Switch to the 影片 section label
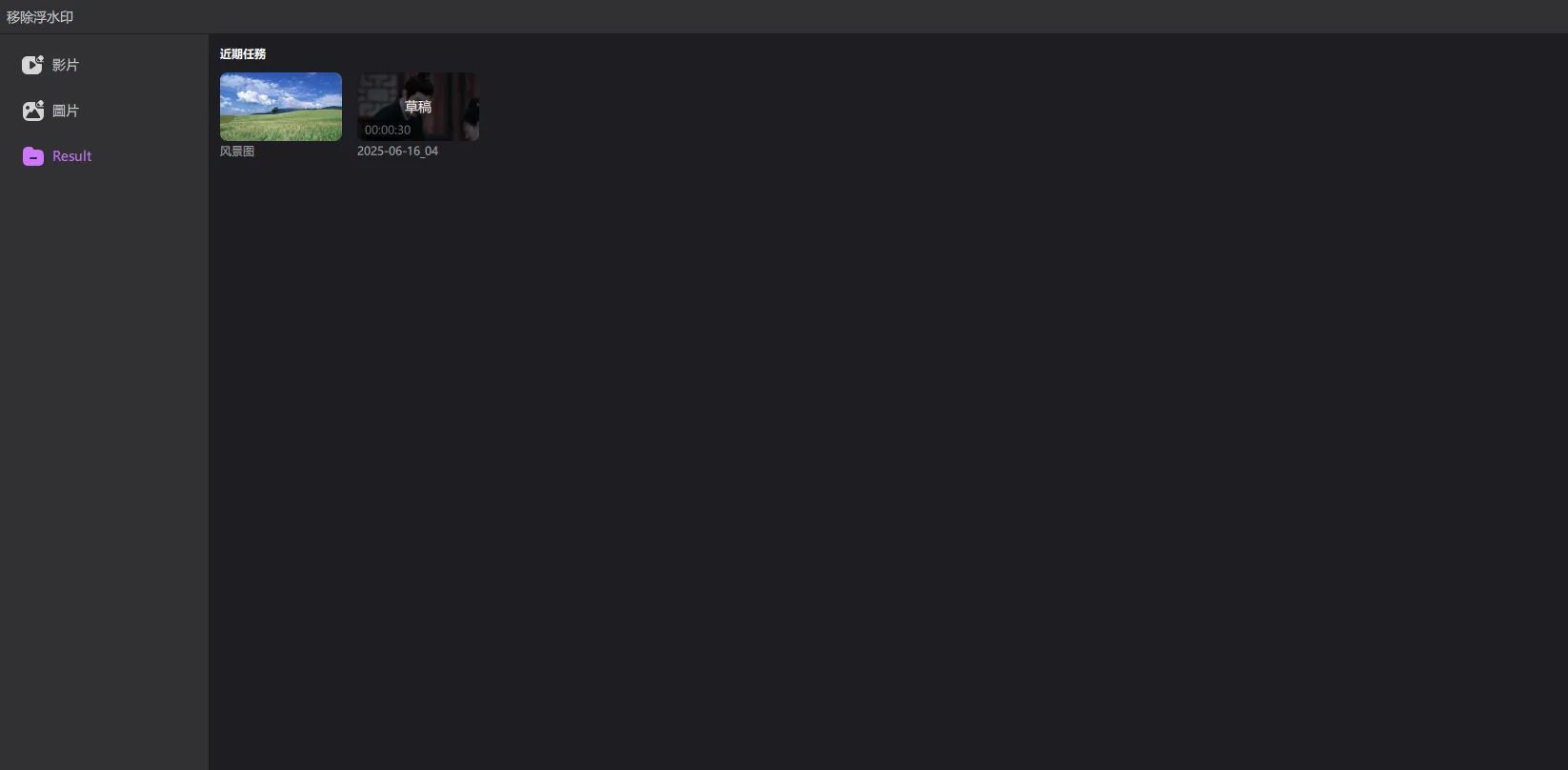The width and height of the screenshot is (1568, 770). [66, 65]
